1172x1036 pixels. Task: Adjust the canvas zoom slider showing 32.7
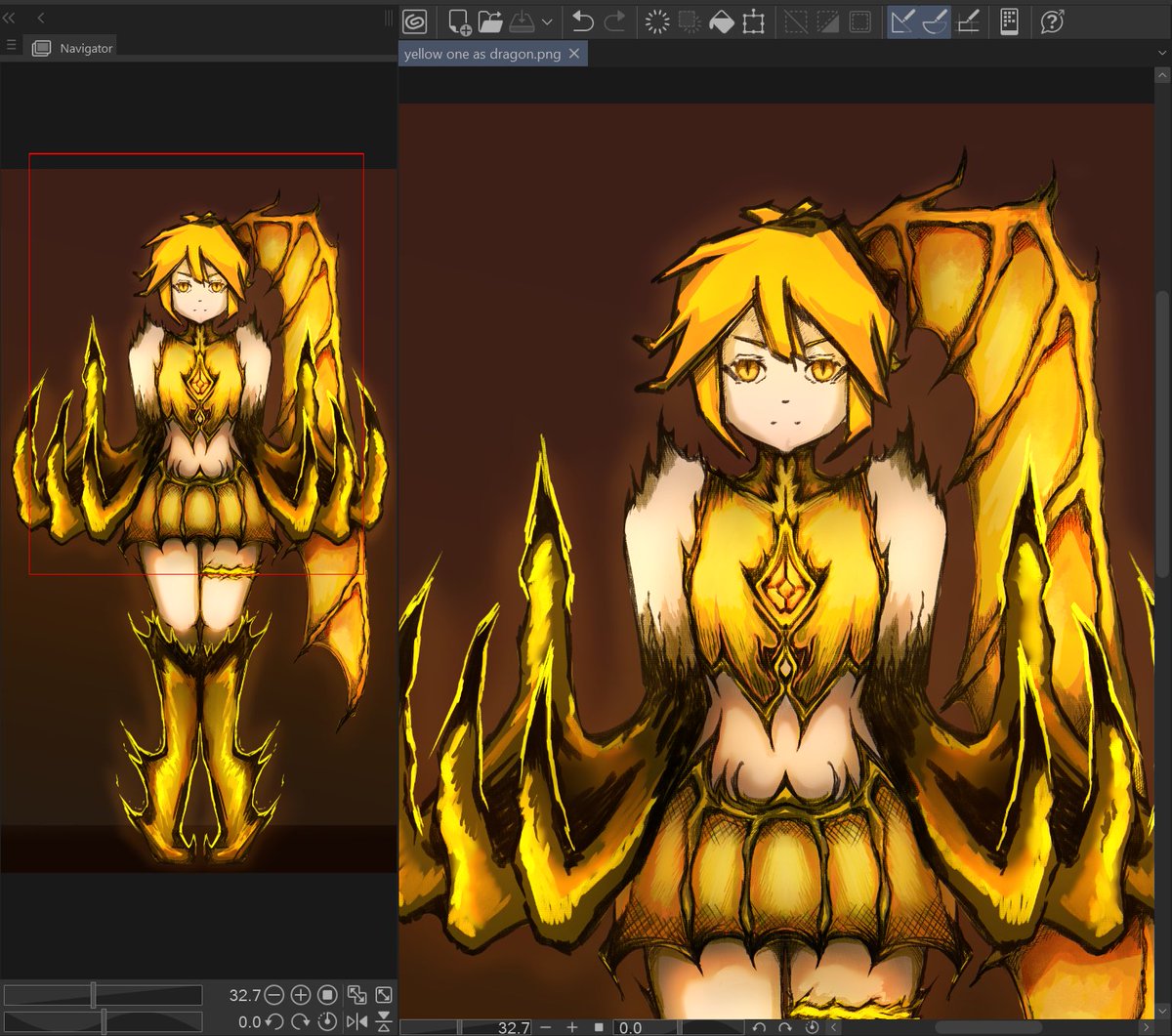point(465,1027)
